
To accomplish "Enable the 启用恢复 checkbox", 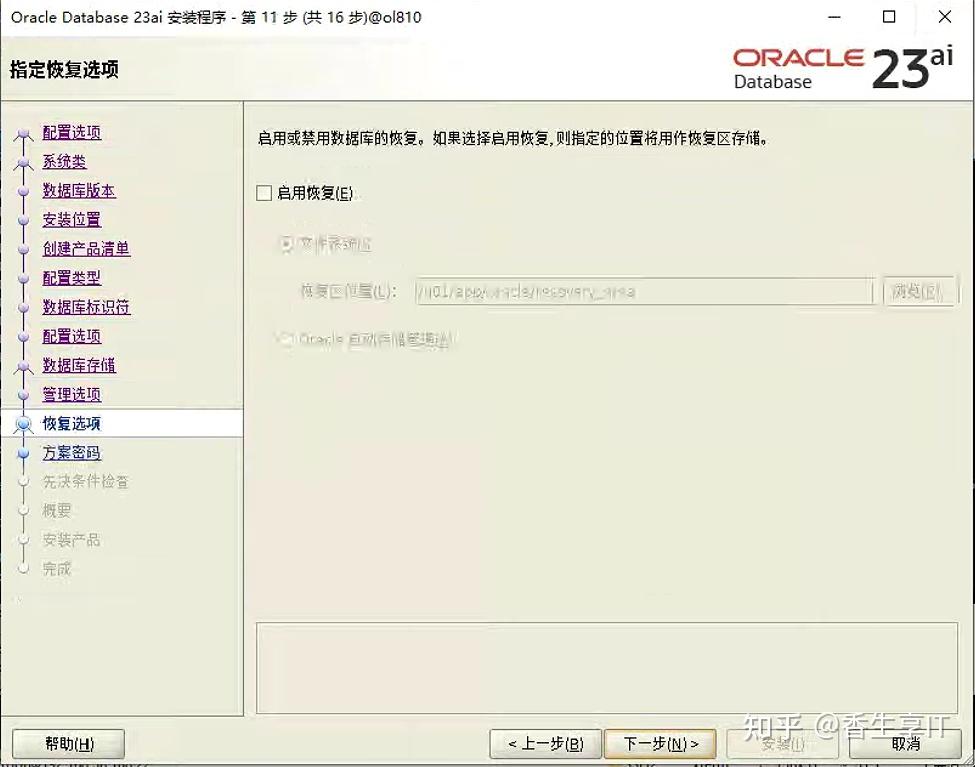I will click(264, 192).
